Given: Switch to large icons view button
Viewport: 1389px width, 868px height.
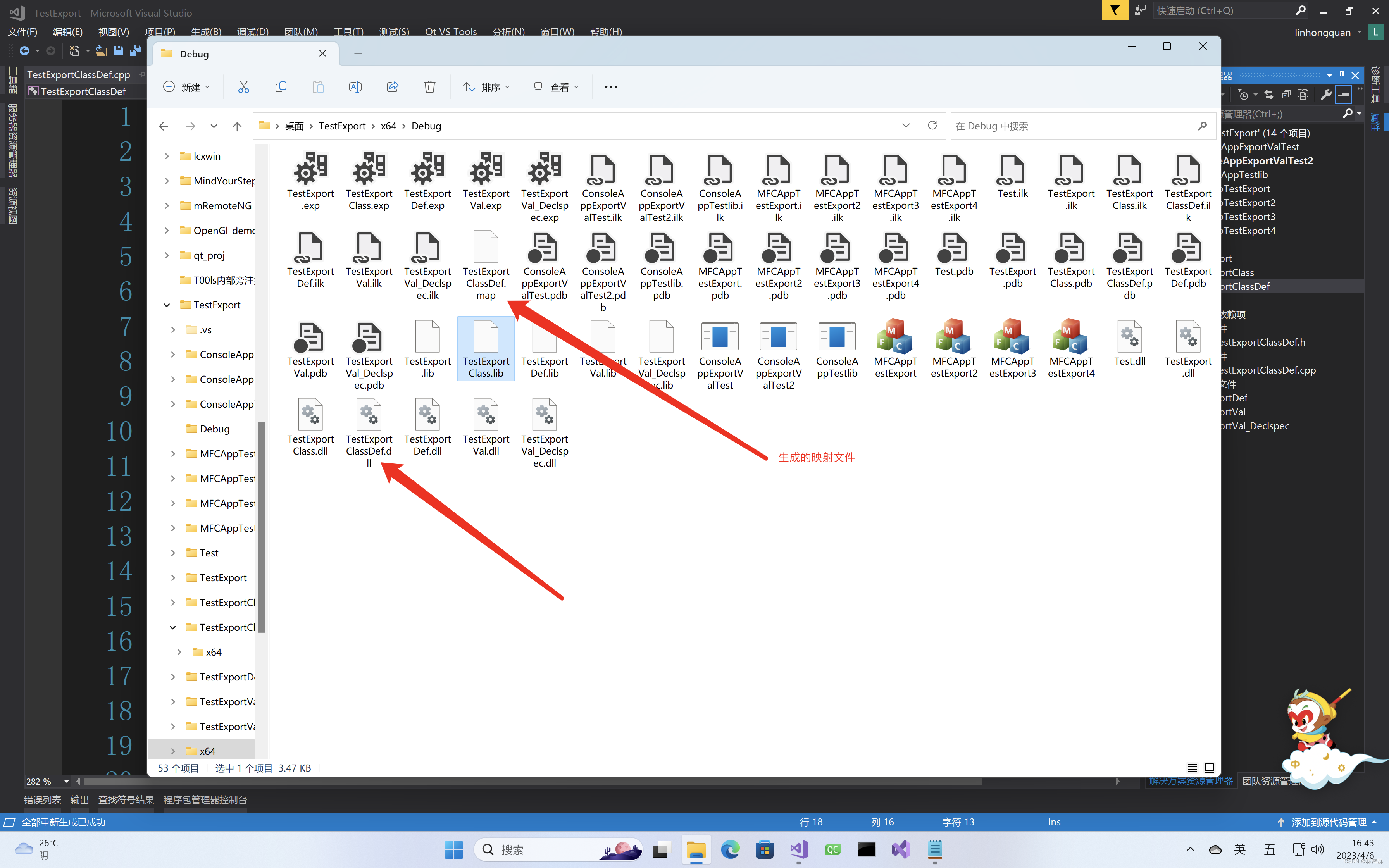Looking at the screenshot, I should coord(1209,768).
